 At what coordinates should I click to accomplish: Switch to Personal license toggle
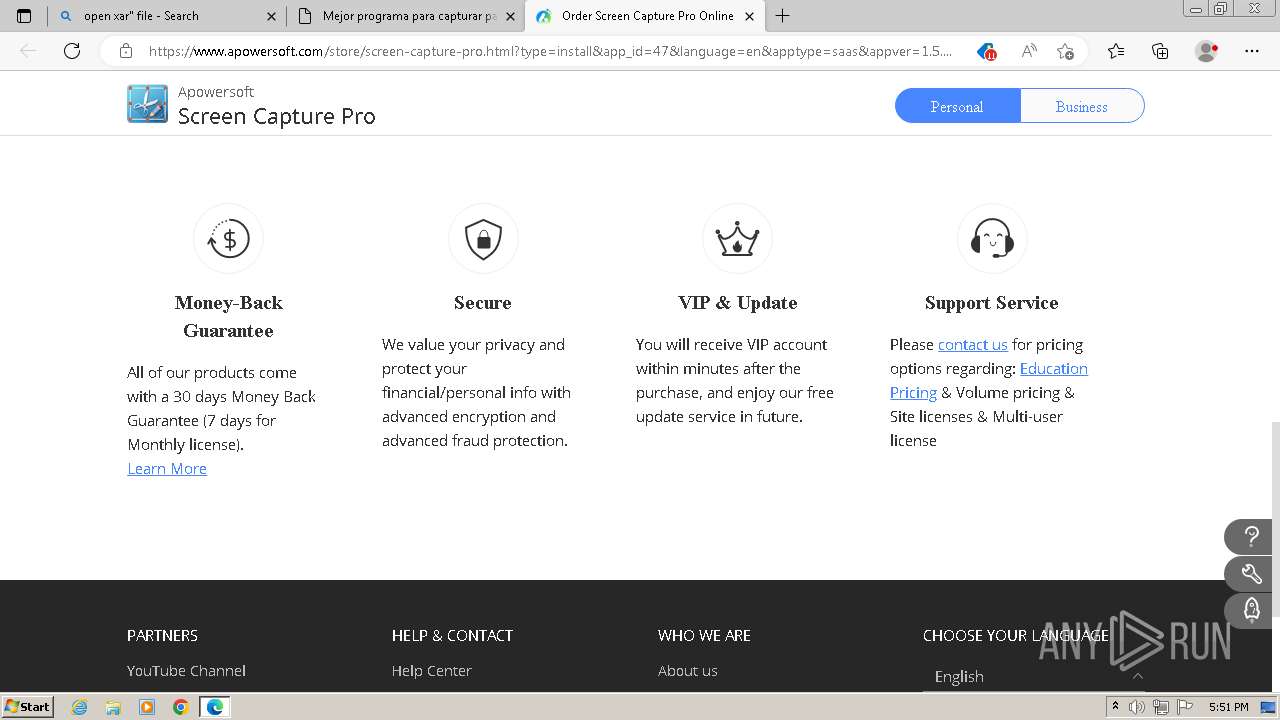coord(957,106)
